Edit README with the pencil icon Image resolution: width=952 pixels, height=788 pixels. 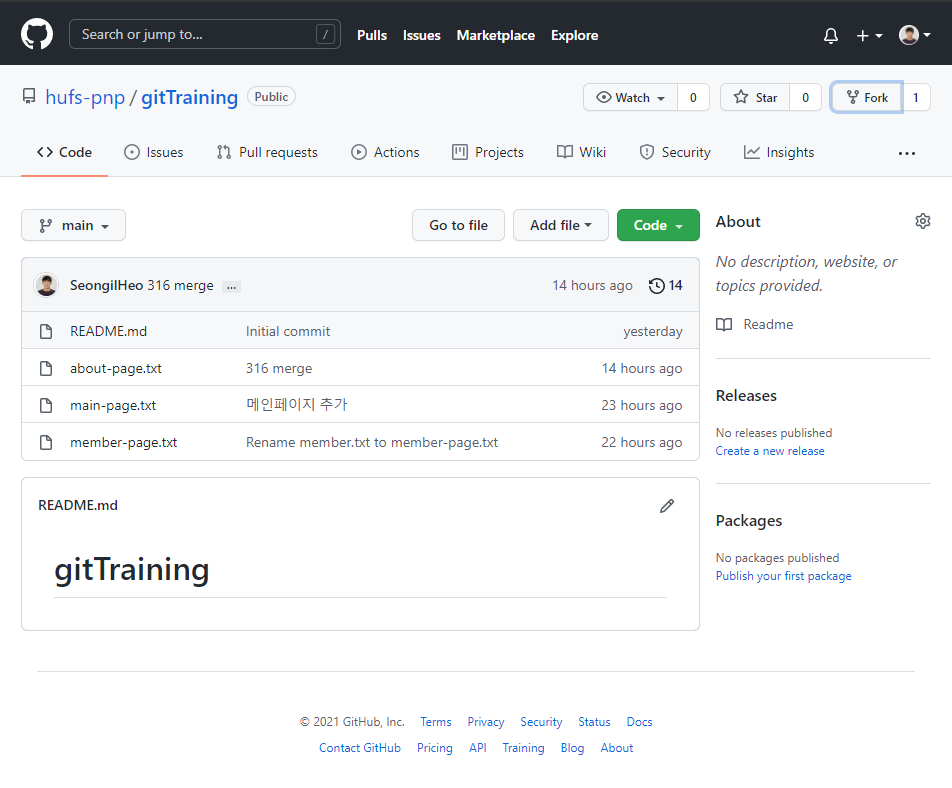click(x=667, y=506)
